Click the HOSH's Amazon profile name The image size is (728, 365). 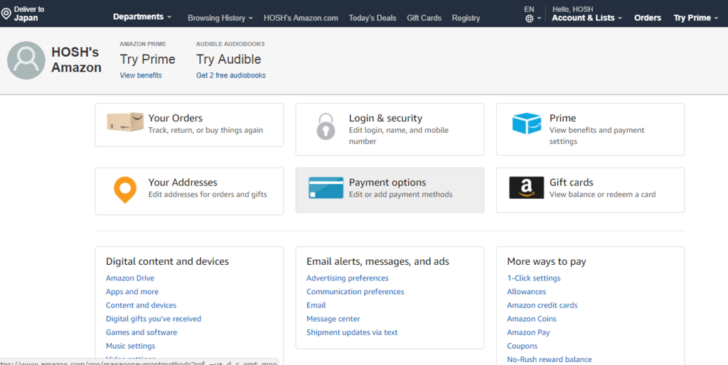click(x=76, y=59)
